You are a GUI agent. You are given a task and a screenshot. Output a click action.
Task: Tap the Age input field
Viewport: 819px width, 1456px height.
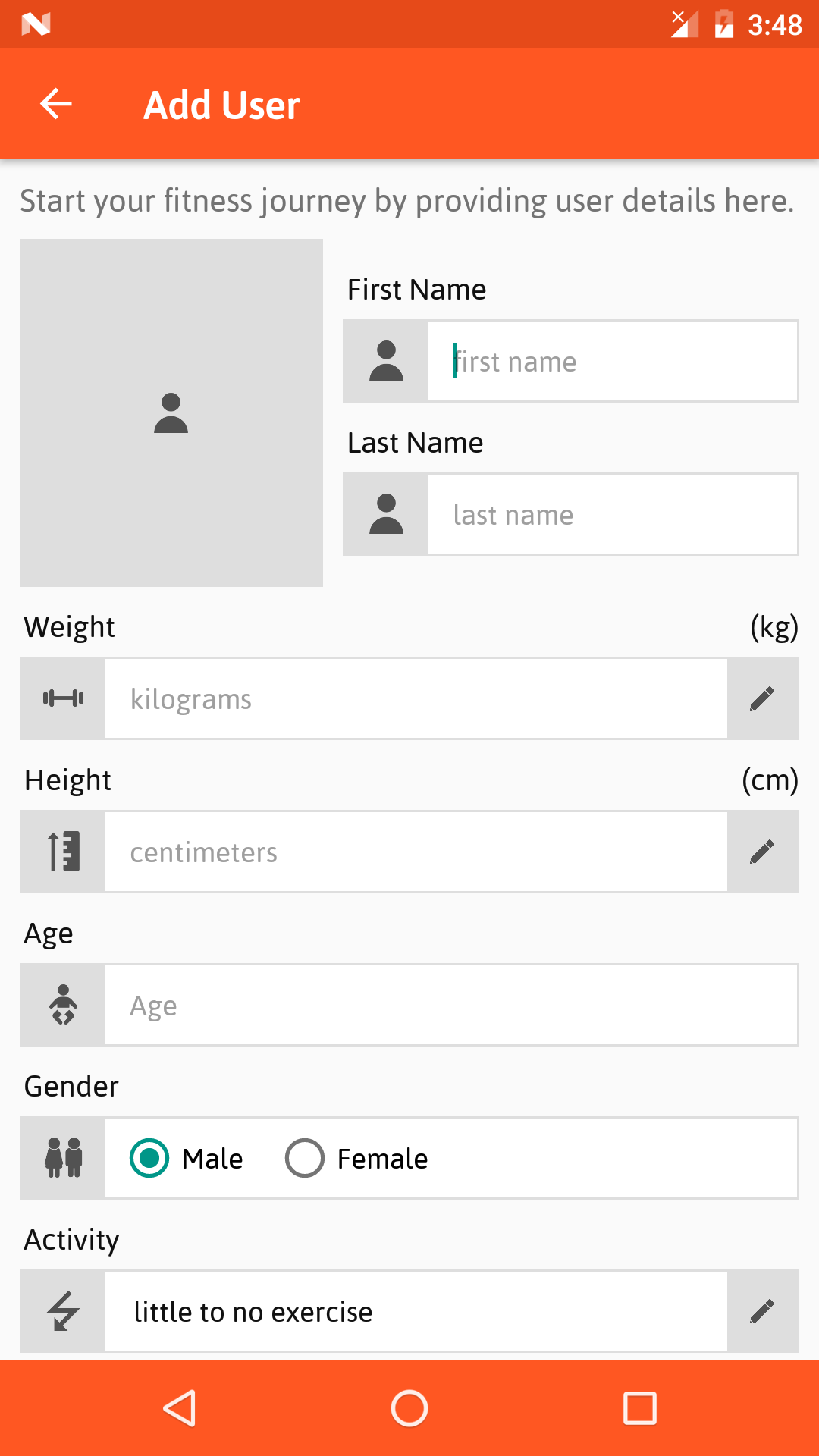point(451,1005)
